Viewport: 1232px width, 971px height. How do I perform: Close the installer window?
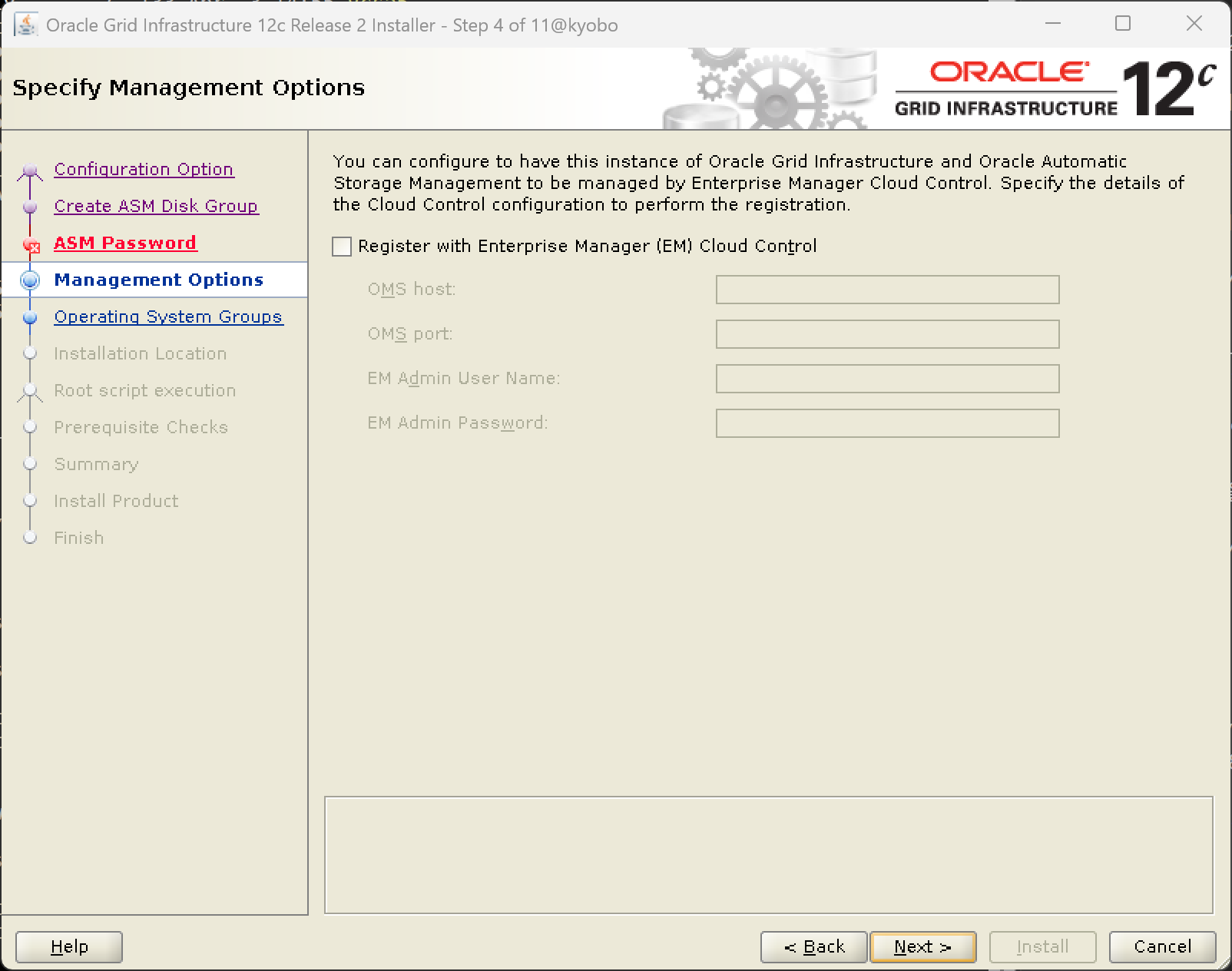click(x=1194, y=24)
